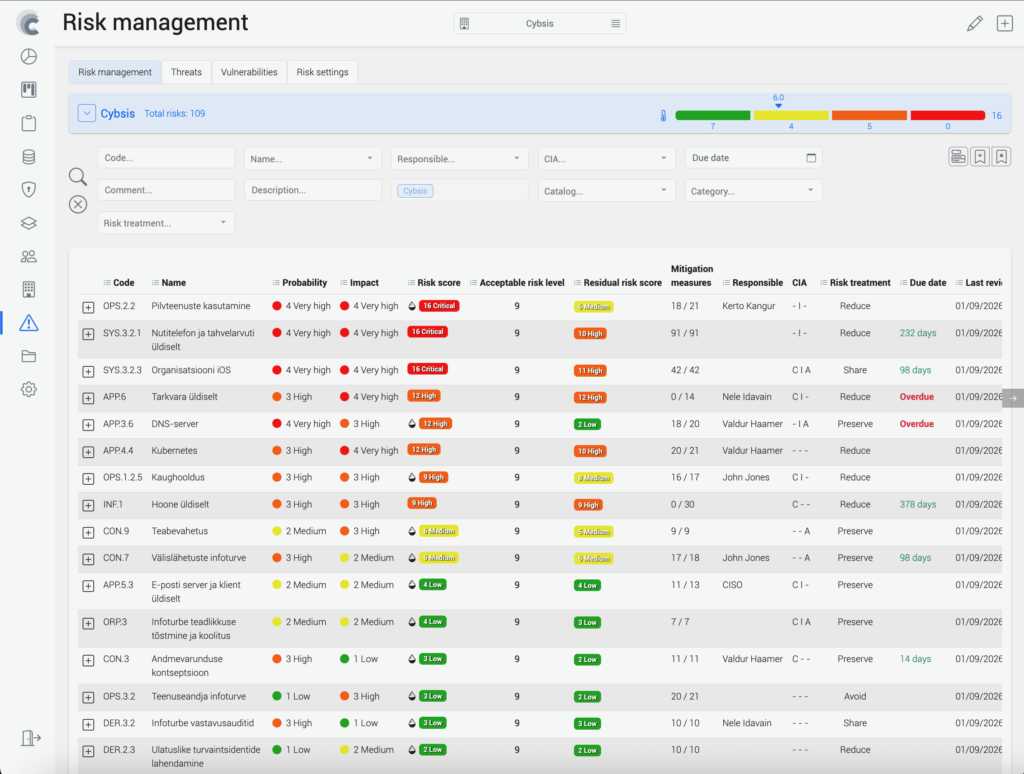This screenshot has width=1024, height=774.
Task: Expand the OPS.2.2 row with plus box
Action: [x=88, y=307]
